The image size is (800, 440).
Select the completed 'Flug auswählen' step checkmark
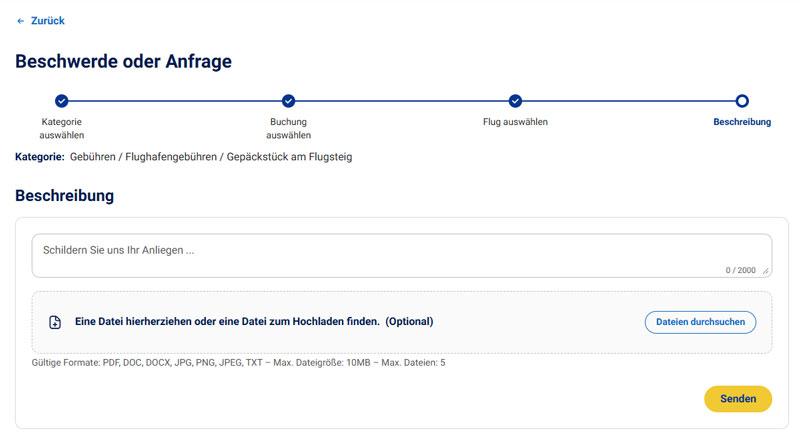click(x=515, y=101)
